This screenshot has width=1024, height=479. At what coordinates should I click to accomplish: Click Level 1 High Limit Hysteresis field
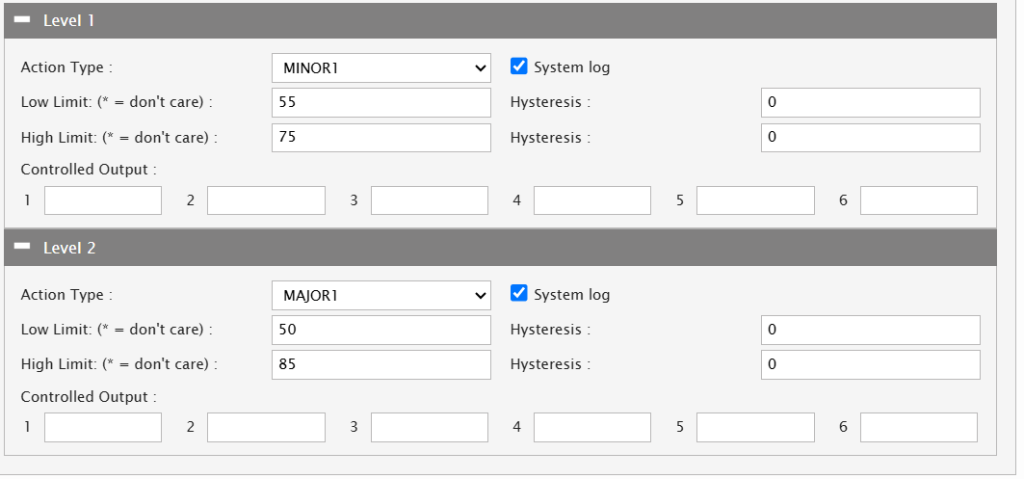[x=870, y=138]
